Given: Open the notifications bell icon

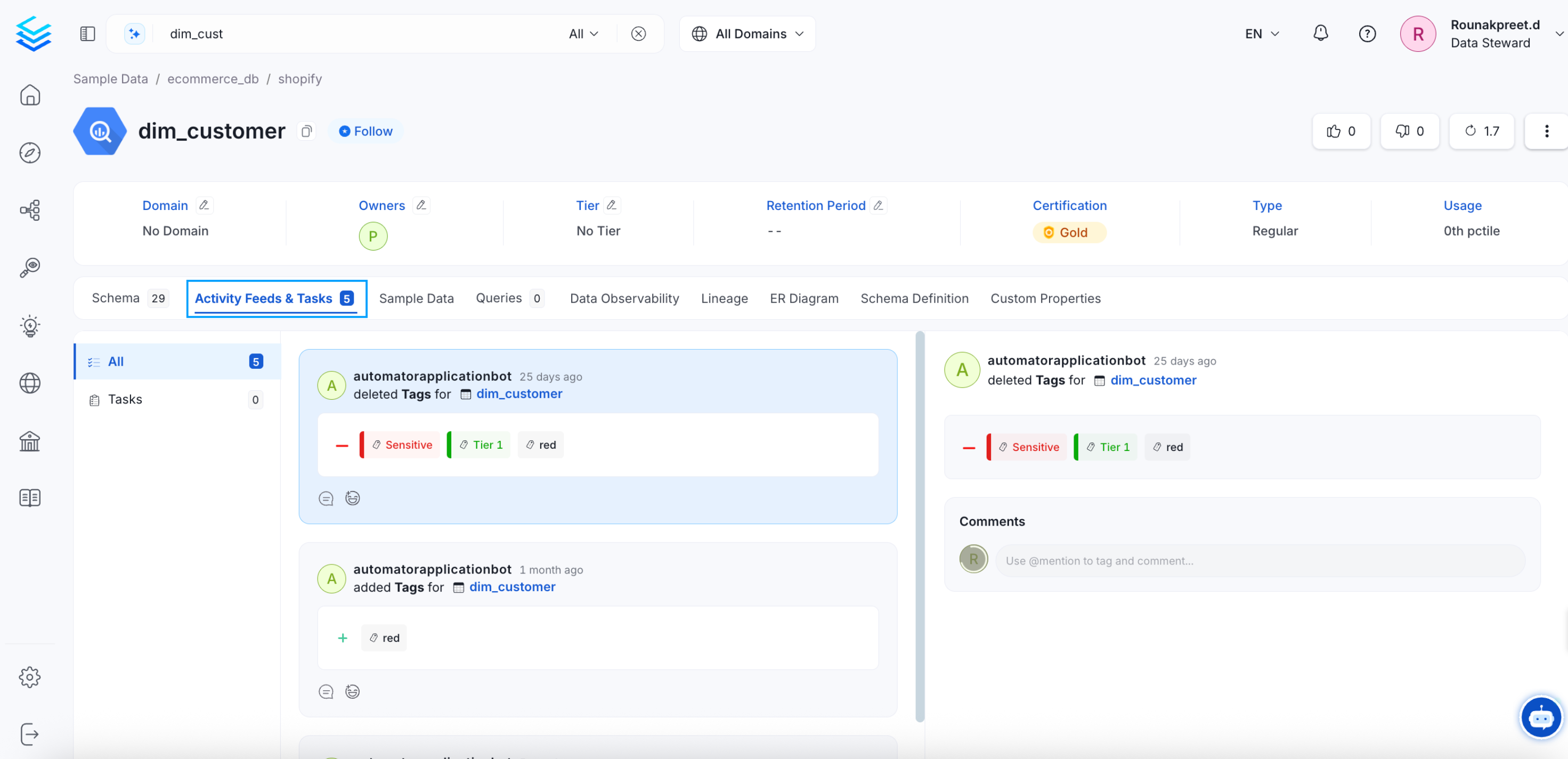Looking at the screenshot, I should coord(1320,34).
